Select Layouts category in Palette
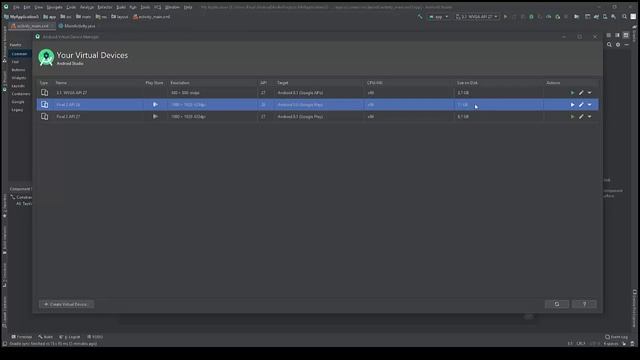Viewport: 640px width, 360px height. (18, 86)
